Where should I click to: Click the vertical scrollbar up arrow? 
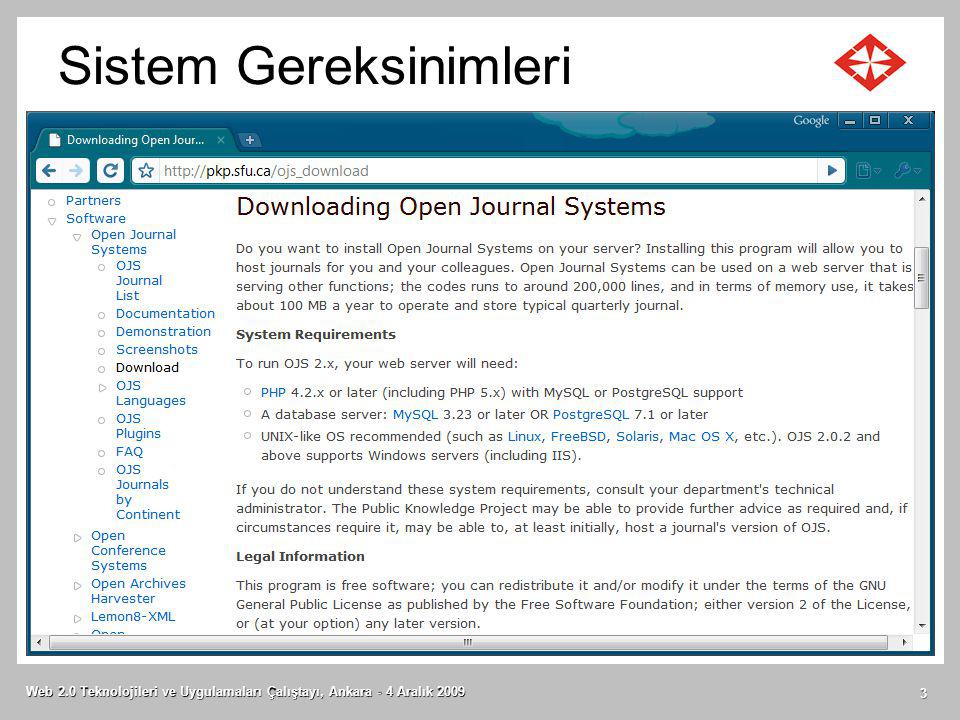tap(921, 200)
